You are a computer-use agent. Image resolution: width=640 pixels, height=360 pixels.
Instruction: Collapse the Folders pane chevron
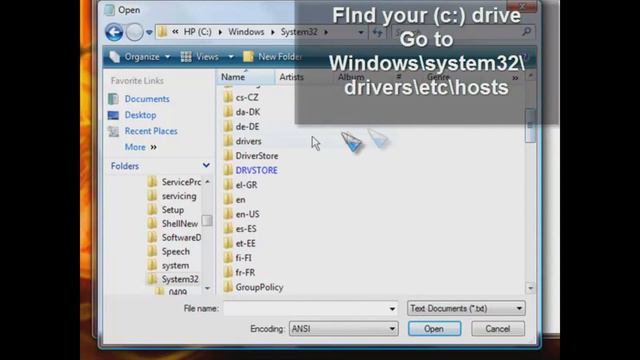[x=206, y=165]
